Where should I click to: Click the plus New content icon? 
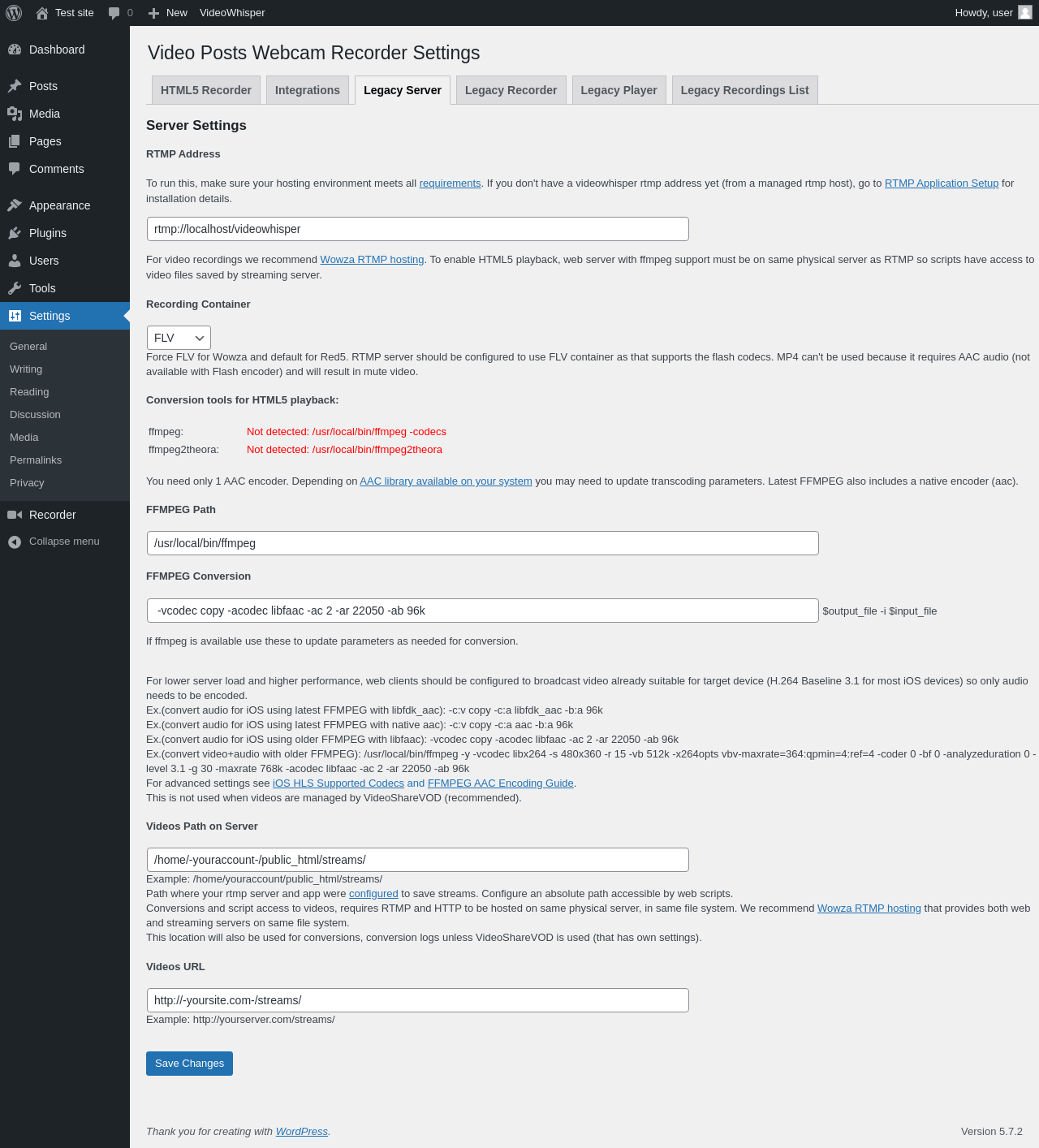[x=153, y=13]
